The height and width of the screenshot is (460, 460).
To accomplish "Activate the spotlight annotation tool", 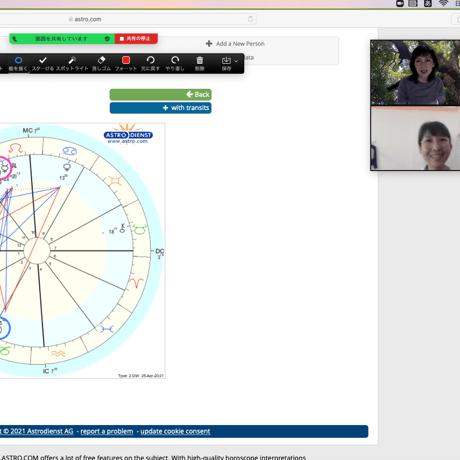I will click(x=72, y=63).
